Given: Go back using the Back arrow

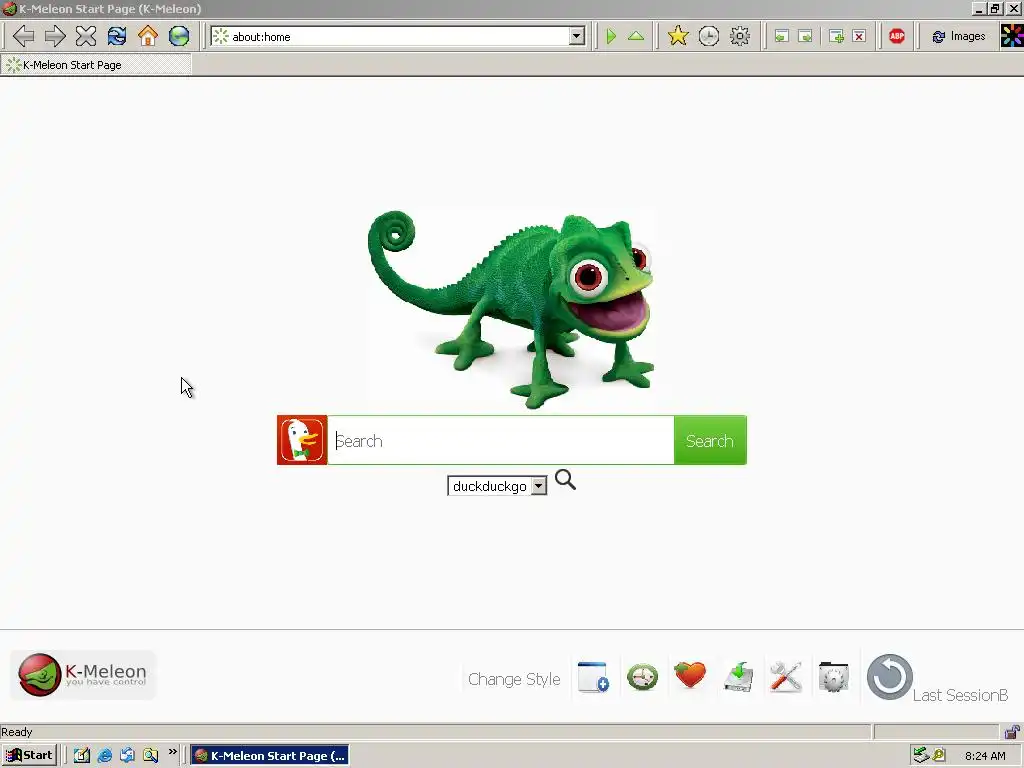Looking at the screenshot, I should coord(24,36).
